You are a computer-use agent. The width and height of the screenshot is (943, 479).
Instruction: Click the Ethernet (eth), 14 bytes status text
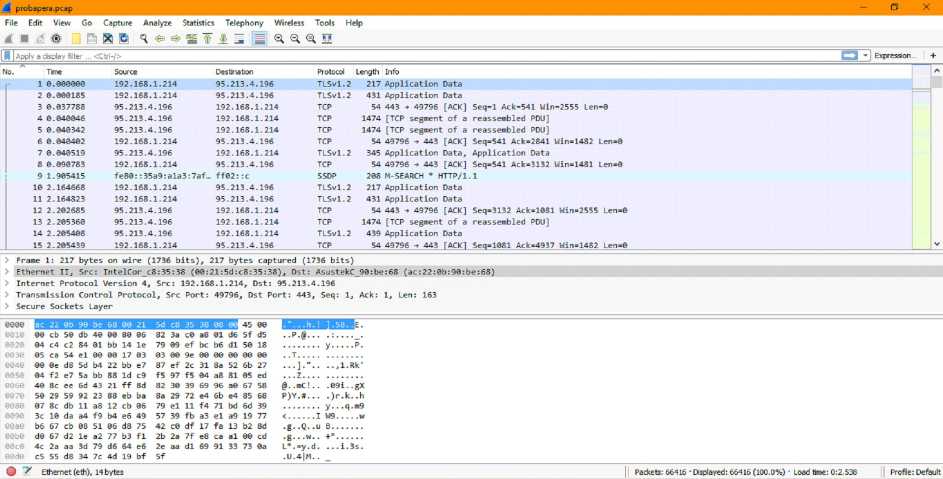[82, 472]
